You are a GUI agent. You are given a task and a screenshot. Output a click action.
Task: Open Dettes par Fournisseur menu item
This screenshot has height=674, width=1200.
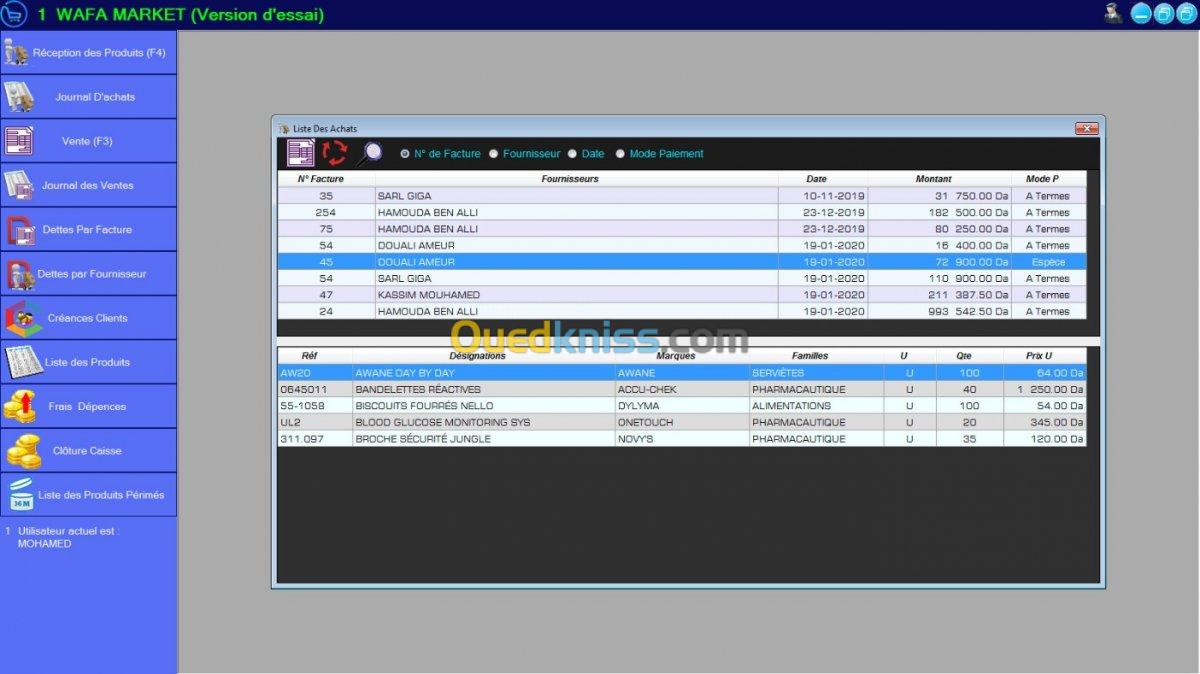(x=88, y=274)
